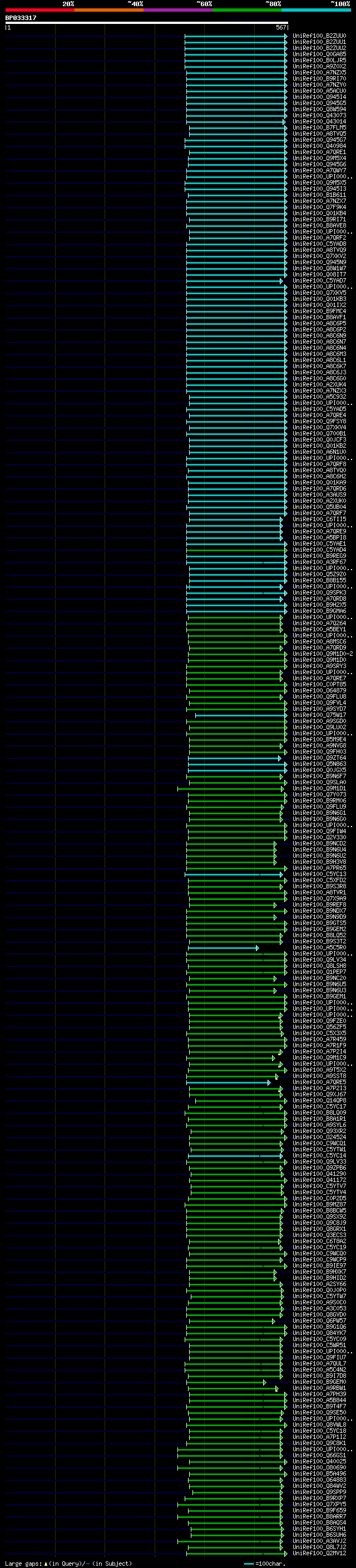The width and height of the screenshot is (356, 1568).
Task: Click the orange ~40% identity legend bar
Action: point(109,10)
